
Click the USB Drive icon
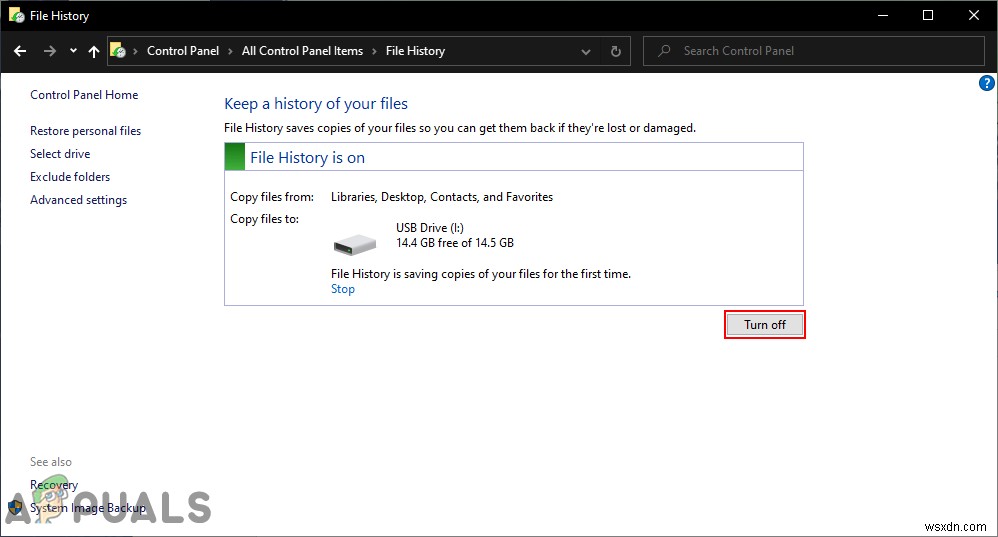355,244
